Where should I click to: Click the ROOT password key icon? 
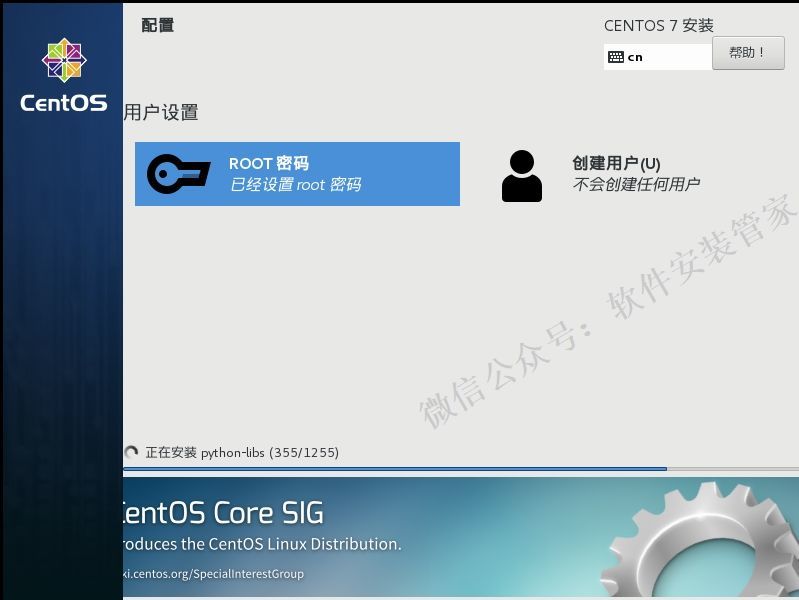point(178,174)
